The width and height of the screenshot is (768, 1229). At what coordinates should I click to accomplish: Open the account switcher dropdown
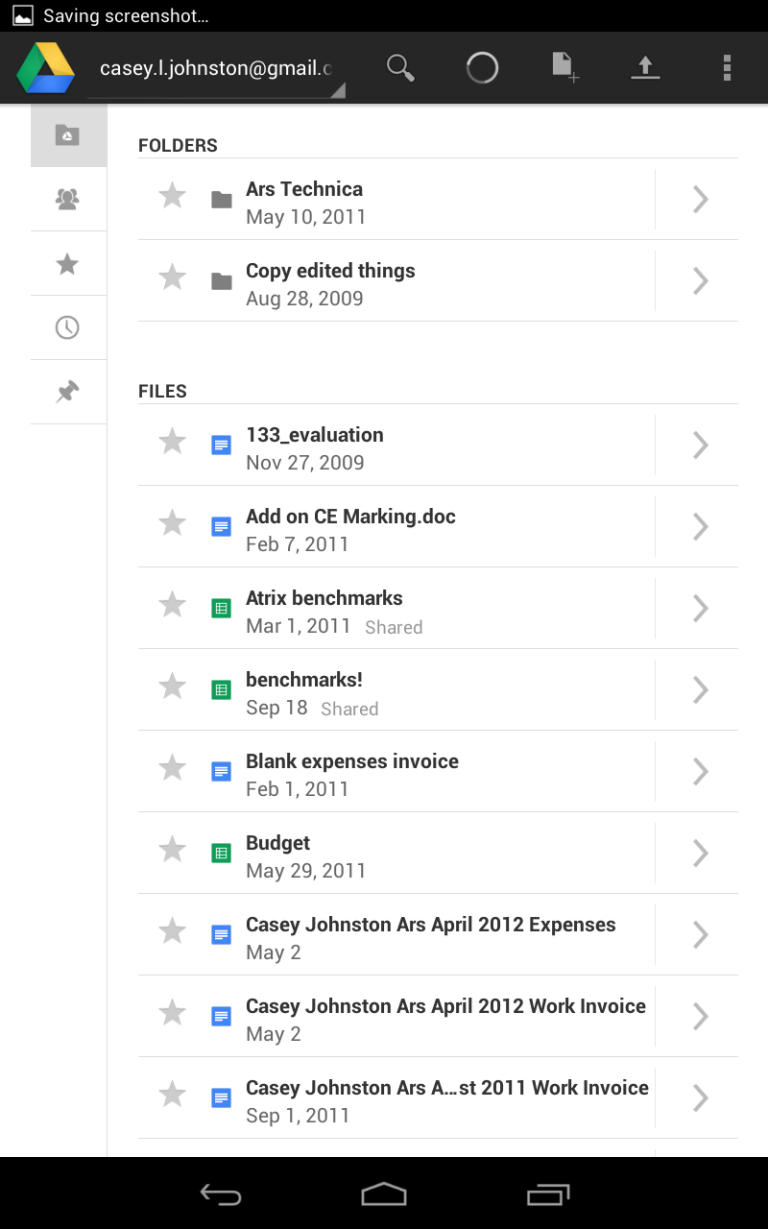(215, 67)
